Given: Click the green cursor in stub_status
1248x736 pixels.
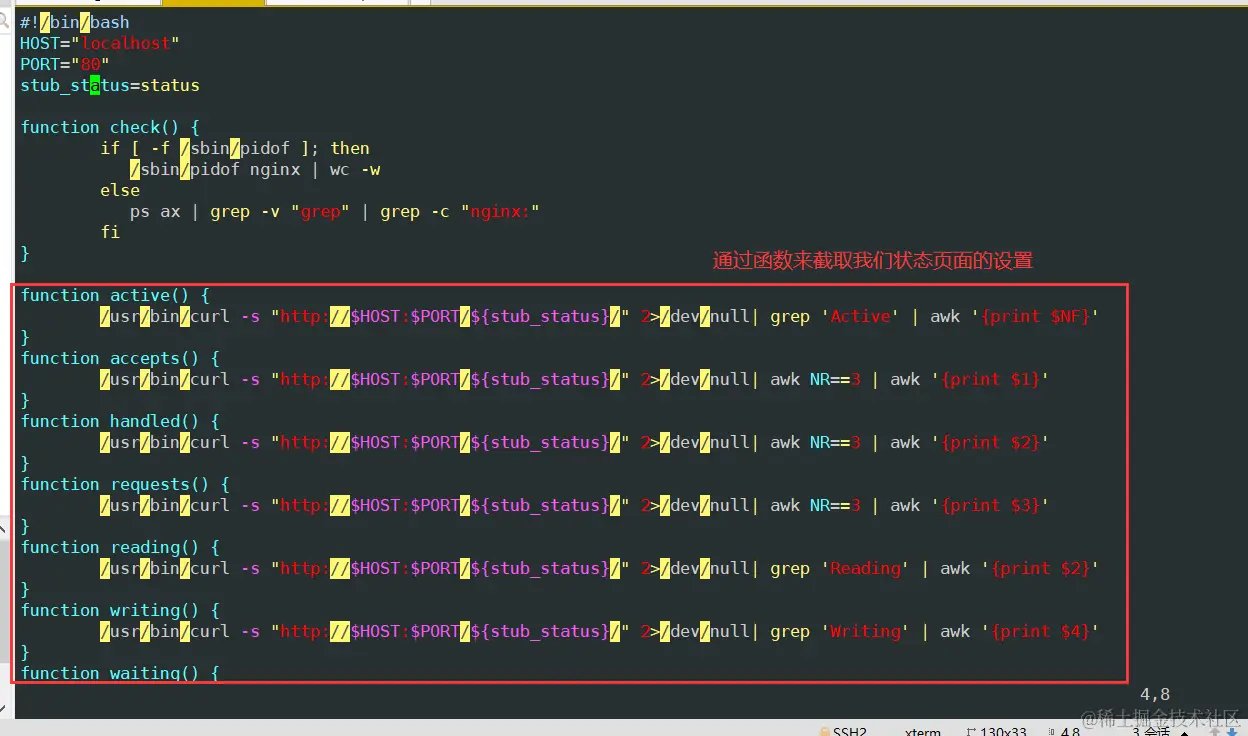Looking at the screenshot, I should (x=95, y=85).
